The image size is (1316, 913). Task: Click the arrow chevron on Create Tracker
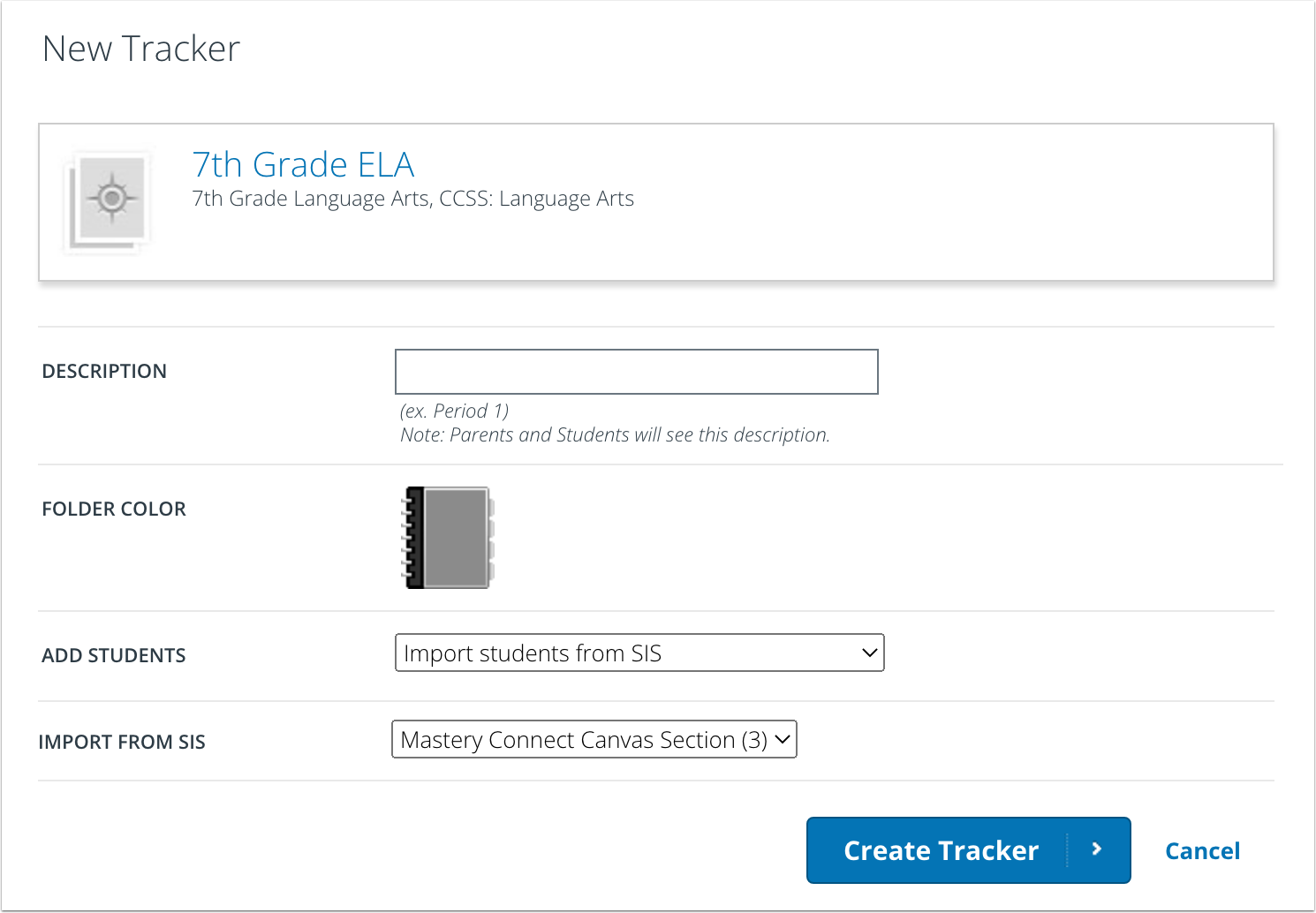[x=1097, y=849]
